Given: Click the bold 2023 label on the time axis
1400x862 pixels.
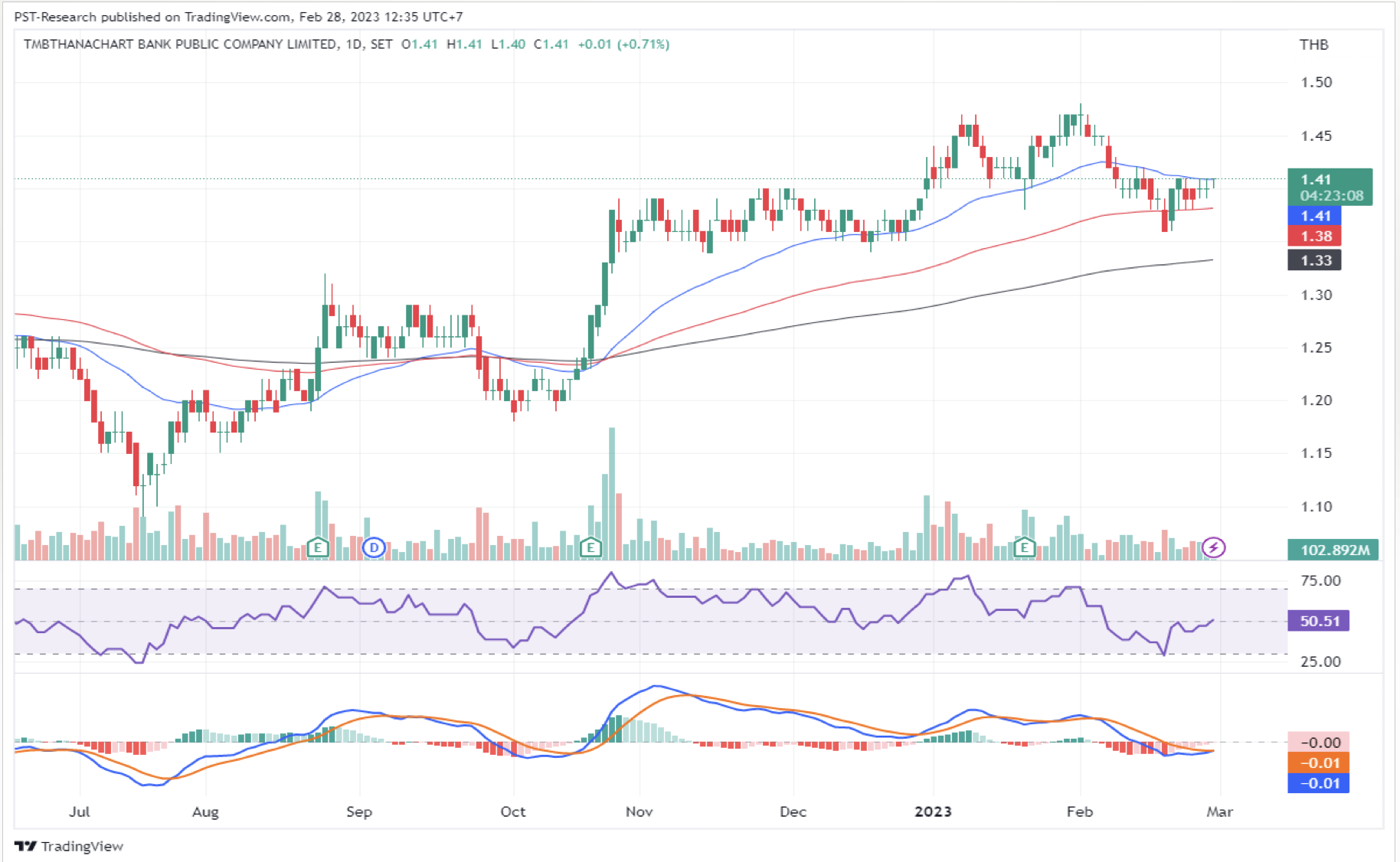Looking at the screenshot, I should (x=933, y=811).
